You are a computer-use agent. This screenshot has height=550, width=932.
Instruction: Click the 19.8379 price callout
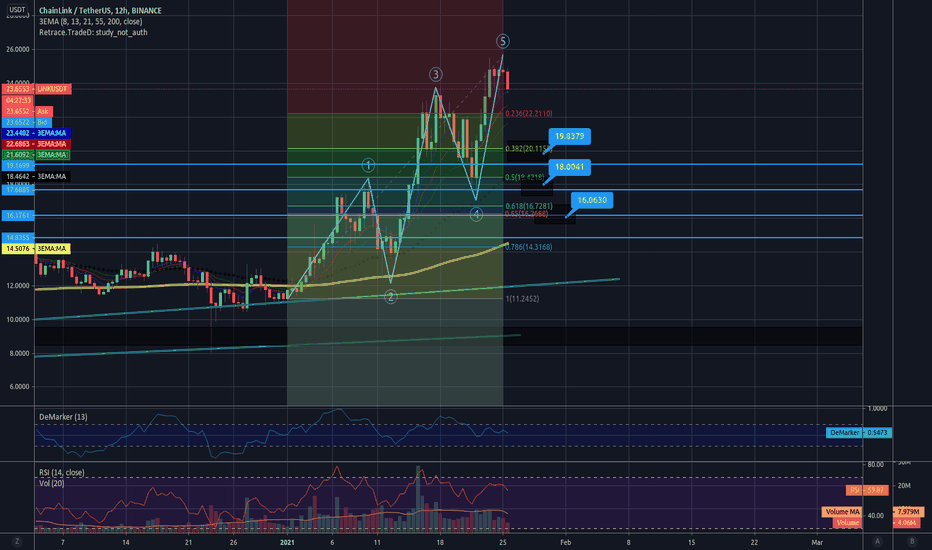tap(569, 136)
